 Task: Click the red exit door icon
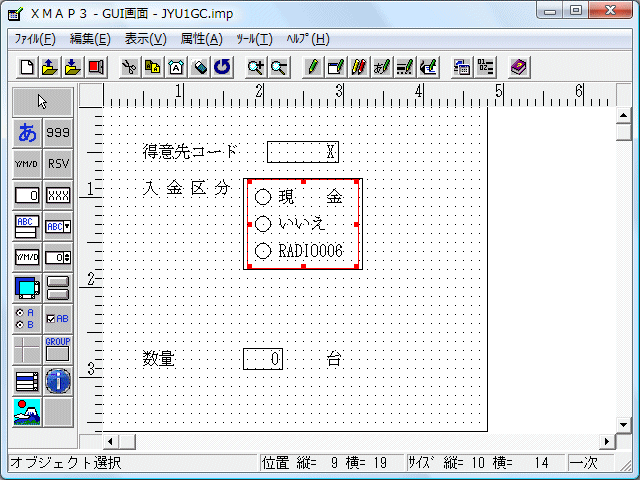96,67
